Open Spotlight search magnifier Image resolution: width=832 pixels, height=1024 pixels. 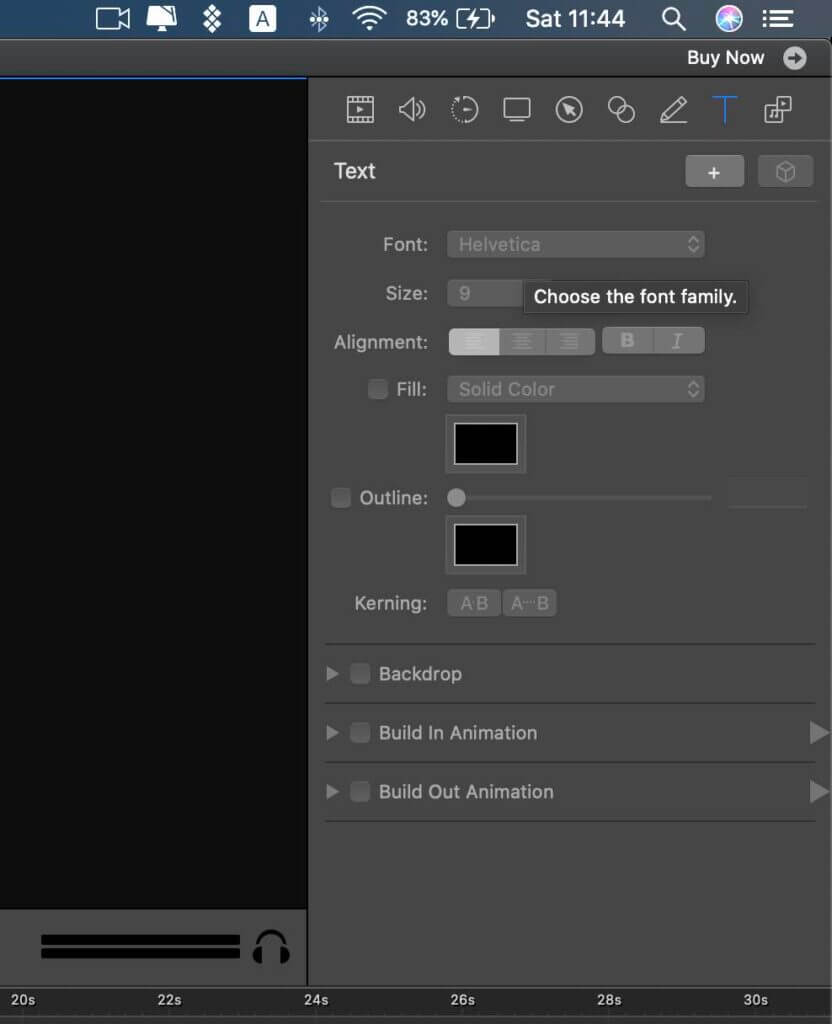tap(673, 19)
